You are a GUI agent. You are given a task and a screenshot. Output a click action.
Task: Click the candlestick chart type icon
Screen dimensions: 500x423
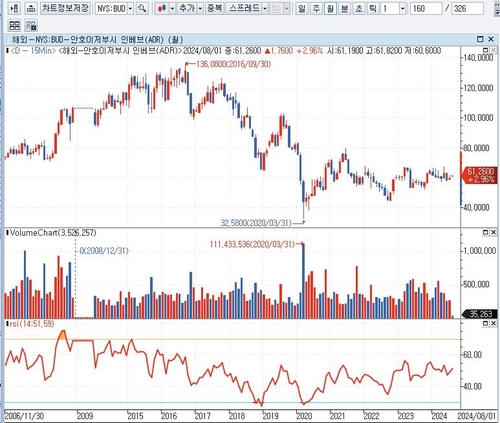point(162,8)
